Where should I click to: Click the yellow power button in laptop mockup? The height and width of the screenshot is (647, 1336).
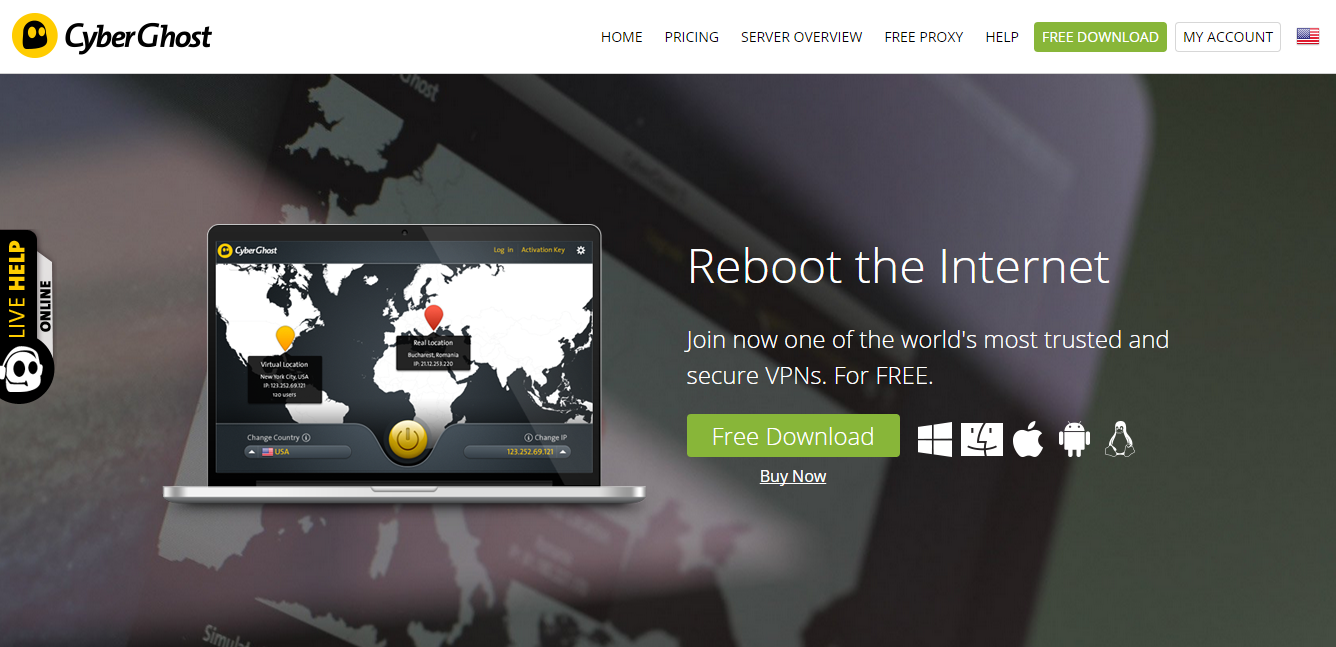coord(407,439)
